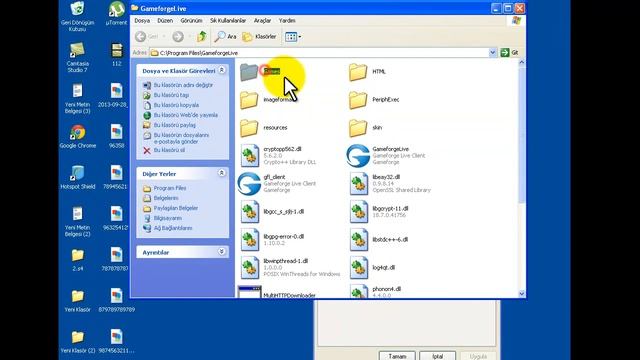640x360 pixels.
Task: Click the Forward navigation arrow
Action: point(178,37)
